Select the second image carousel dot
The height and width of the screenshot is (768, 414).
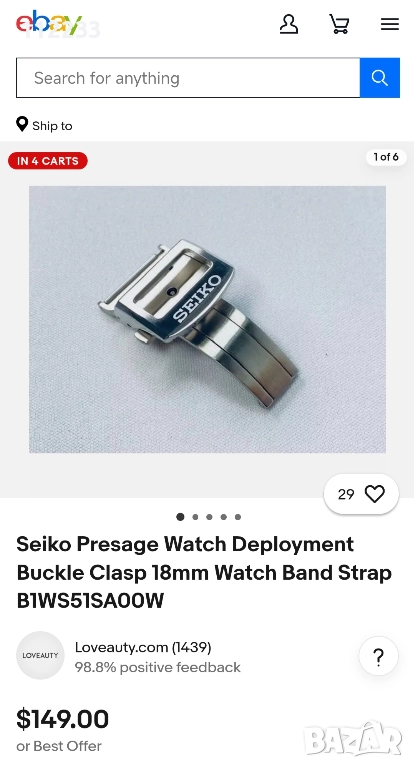195,517
